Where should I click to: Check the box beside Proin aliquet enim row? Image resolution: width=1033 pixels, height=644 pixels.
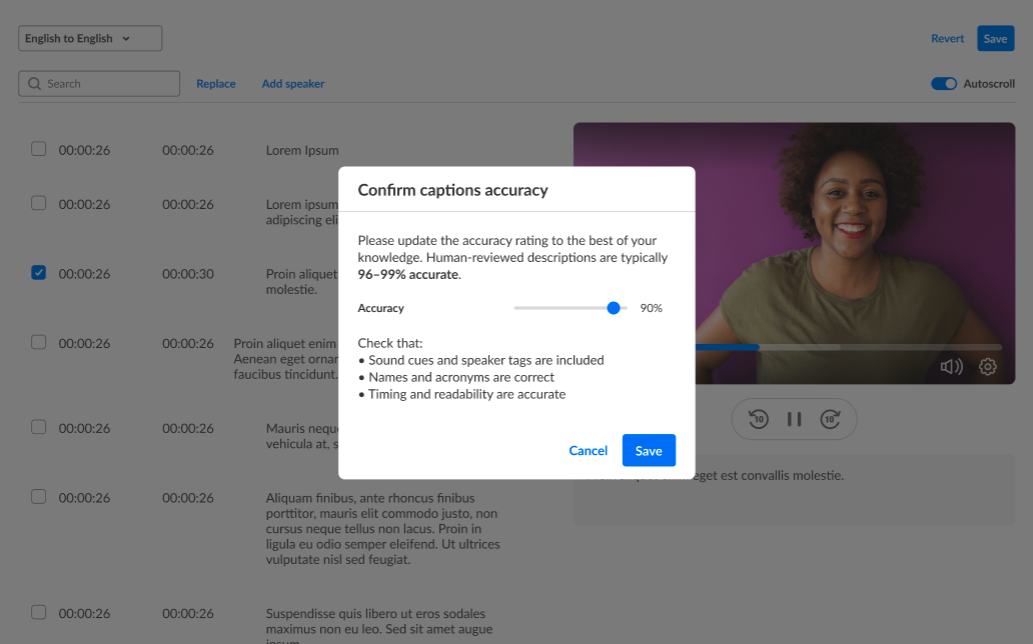tap(39, 342)
